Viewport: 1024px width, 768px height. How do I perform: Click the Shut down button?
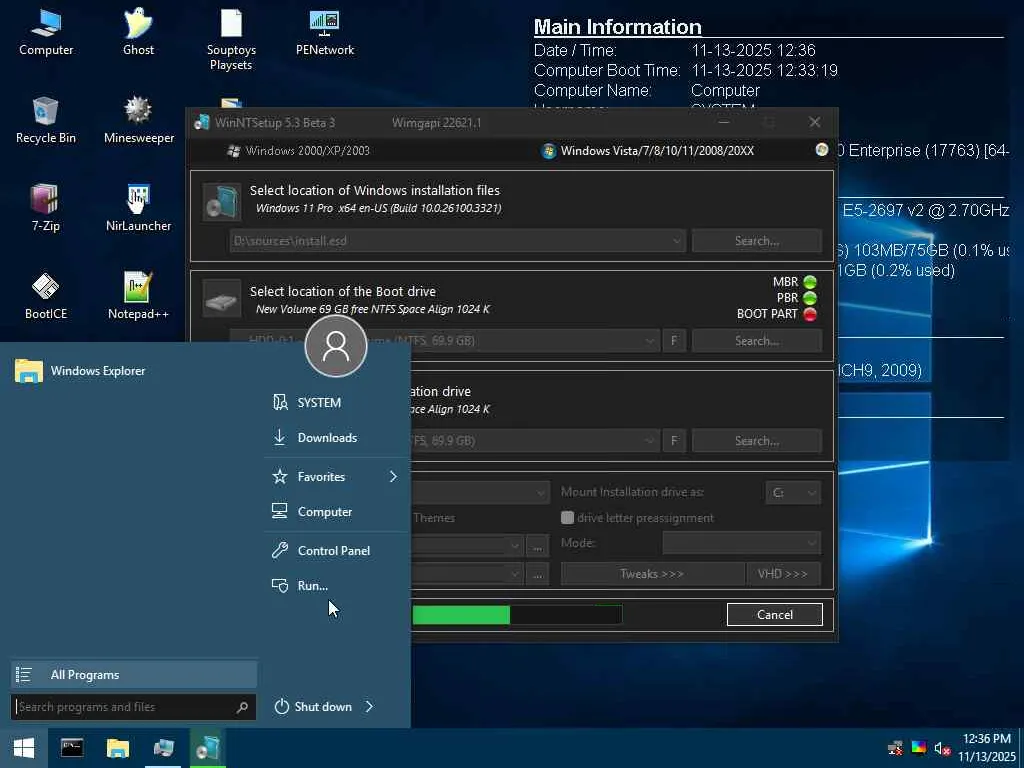click(x=313, y=707)
